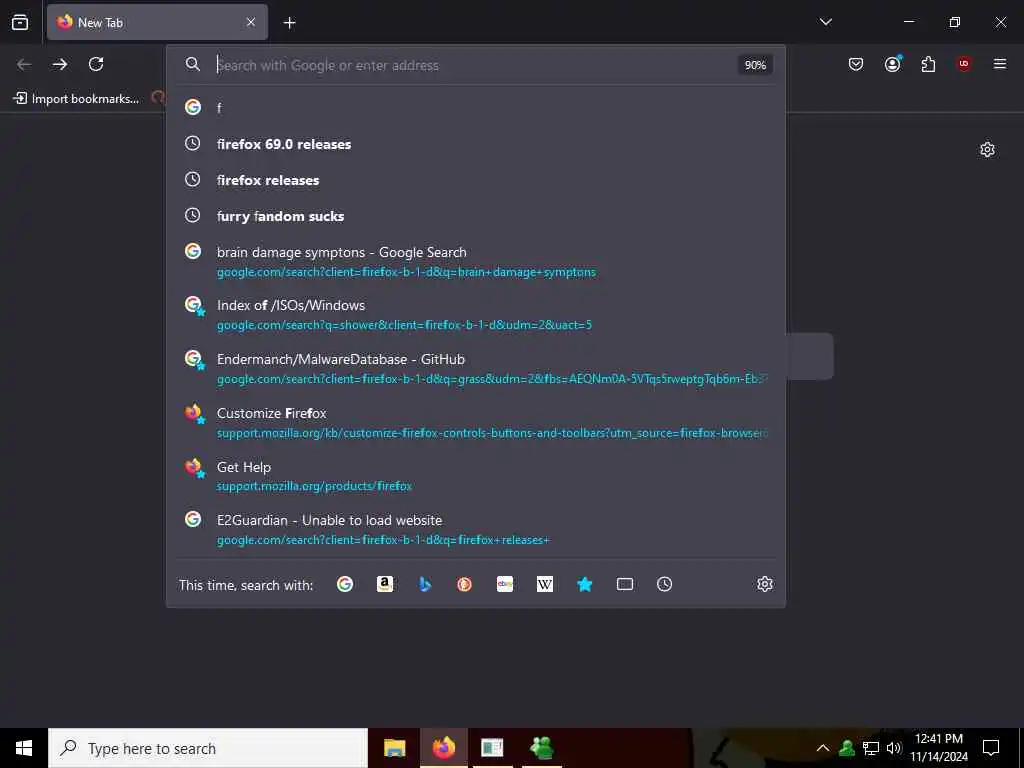Screen dimensions: 1024x768
Task: Close the New Tab tab
Action: tap(251, 22)
